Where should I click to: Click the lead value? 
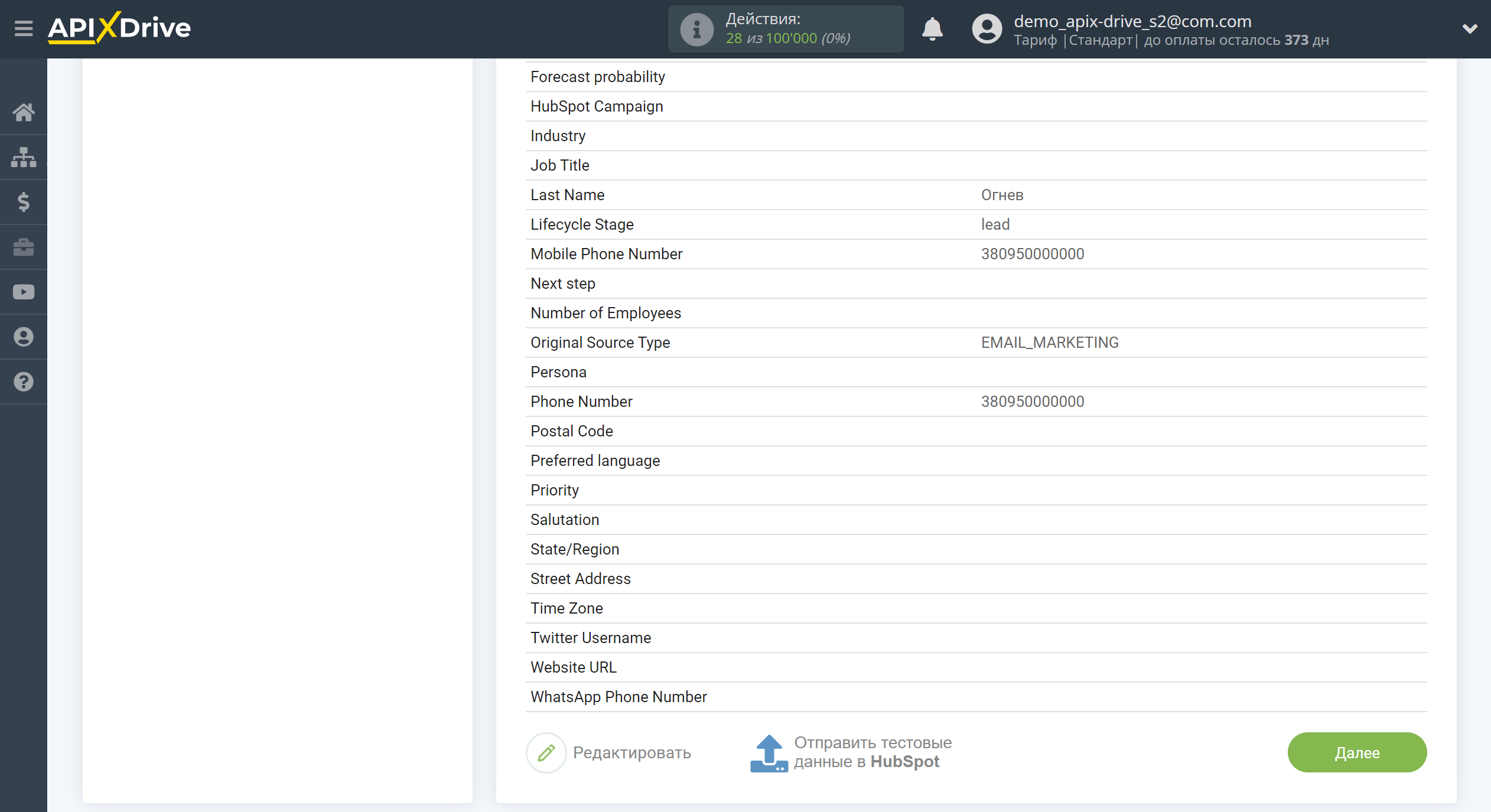(x=995, y=224)
